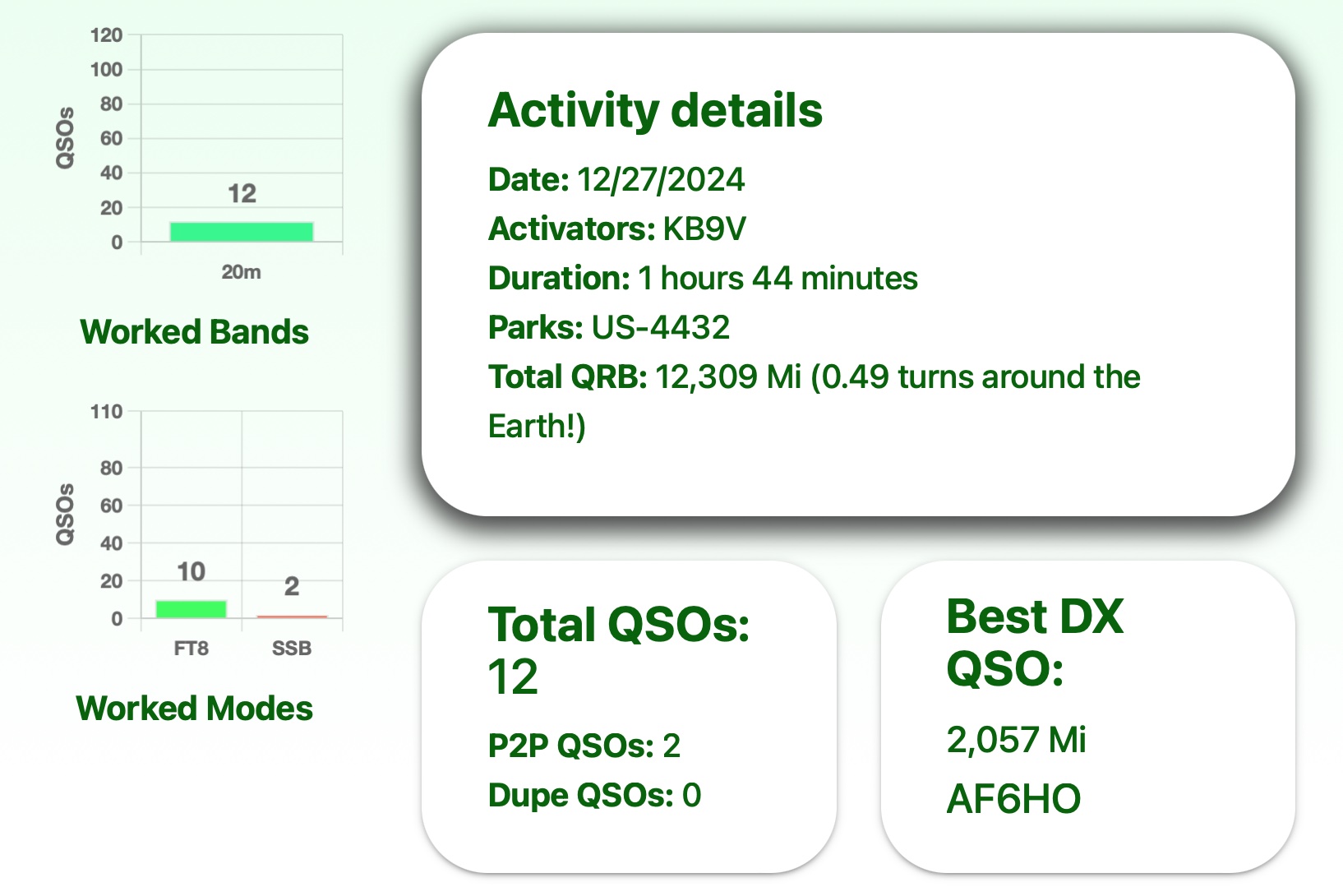
Task: Click the green 20m bar in Worked Bands chart
Action: point(241,232)
